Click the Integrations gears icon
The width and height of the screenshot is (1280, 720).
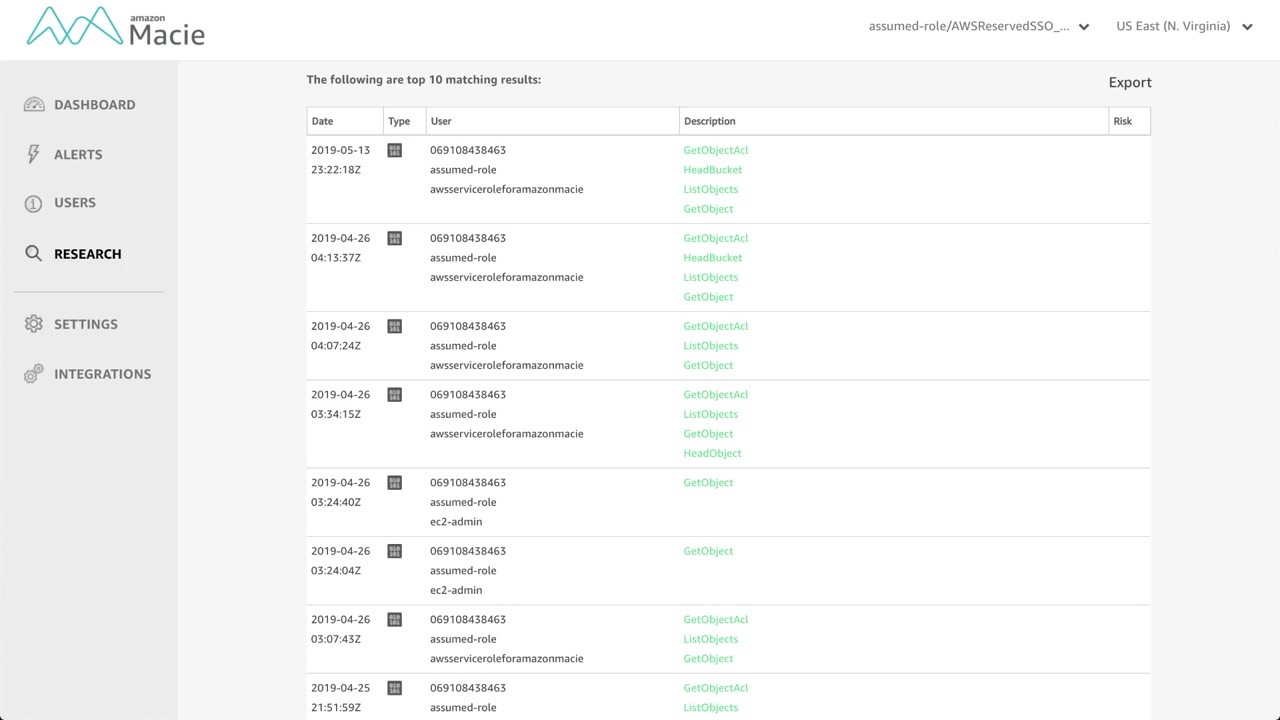click(x=34, y=374)
